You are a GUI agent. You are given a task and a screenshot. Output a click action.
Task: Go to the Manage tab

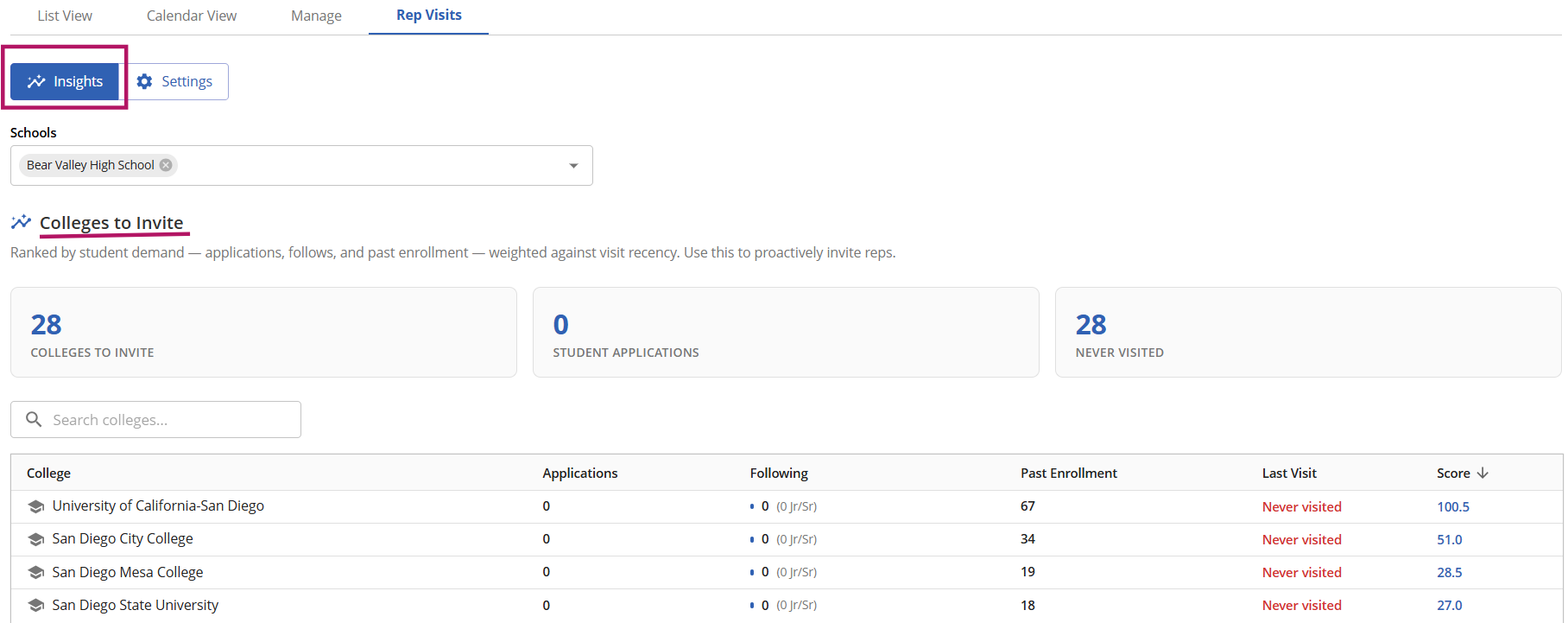coord(316,16)
